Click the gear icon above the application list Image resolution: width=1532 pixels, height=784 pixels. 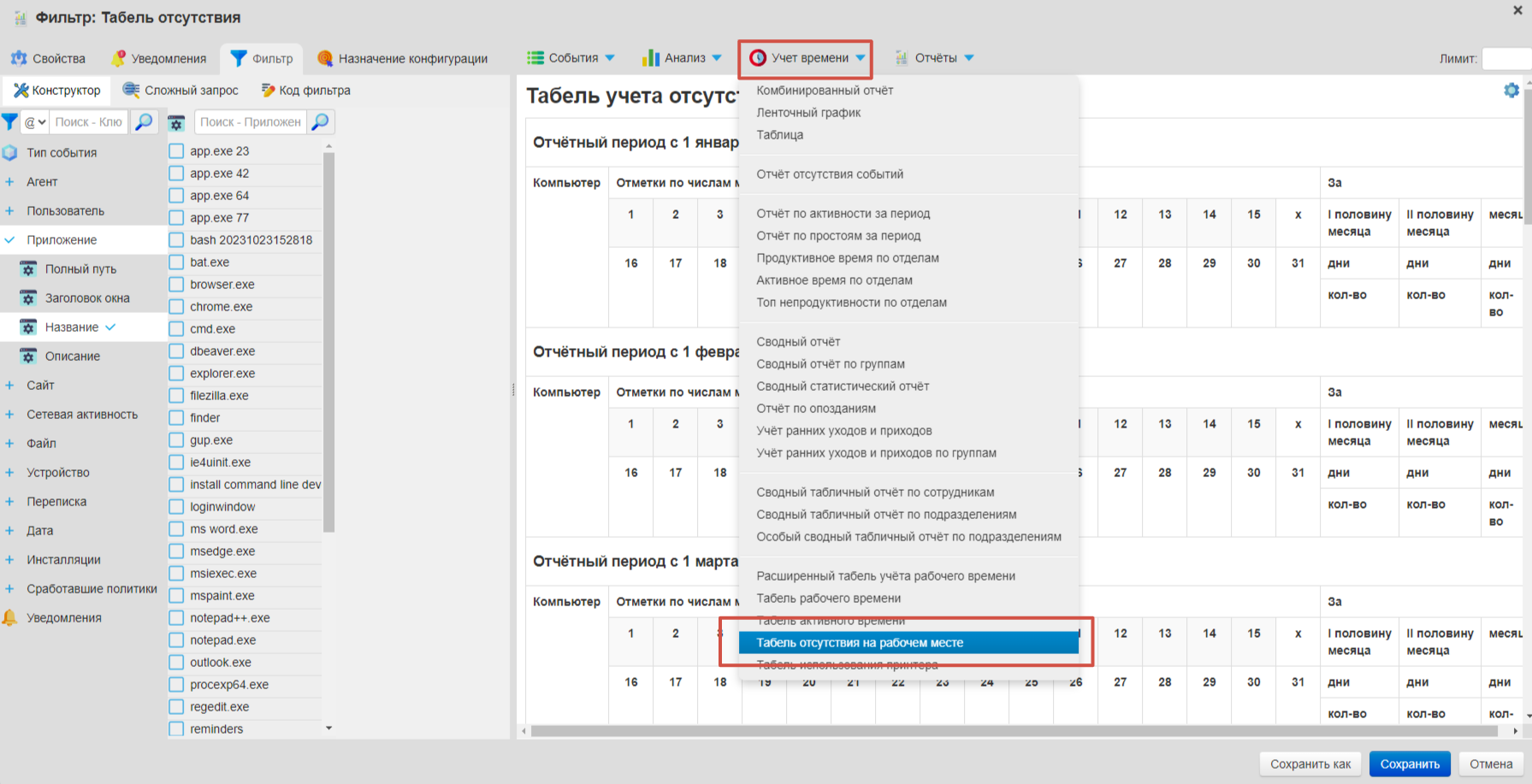pyautogui.click(x=176, y=123)
